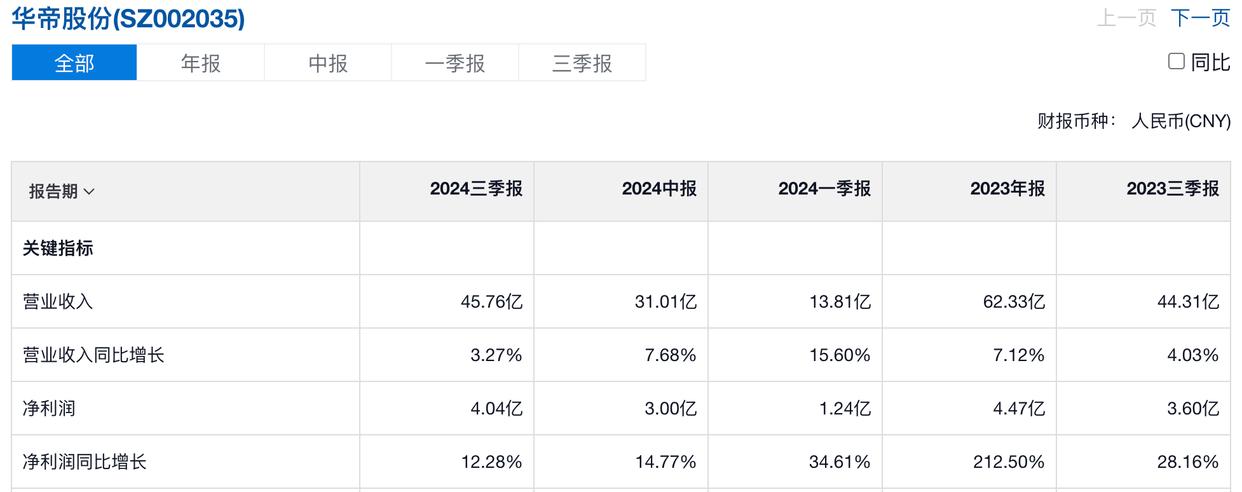Click the 2023年报 column header
The height and width of the screenshot is (492, 1242).
point(1007,189)
